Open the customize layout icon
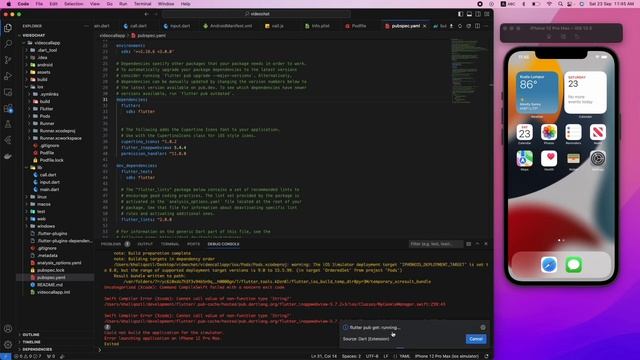This screenshot has height=360, width=640. click(x=487, y=14)
